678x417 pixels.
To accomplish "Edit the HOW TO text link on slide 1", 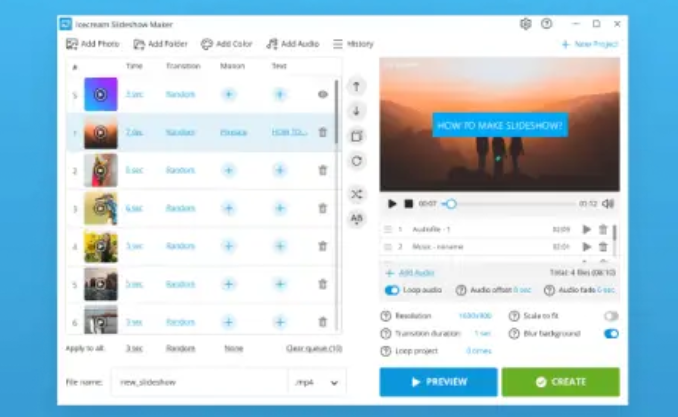I will pyautogui.click(x=290, y=132).
